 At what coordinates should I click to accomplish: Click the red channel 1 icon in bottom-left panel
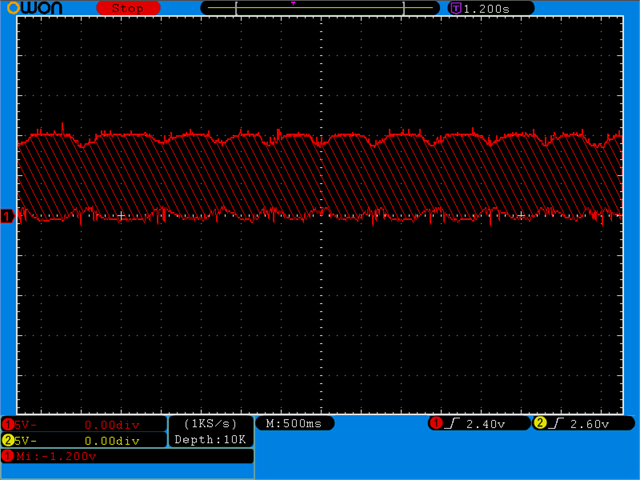pos(8,424)
